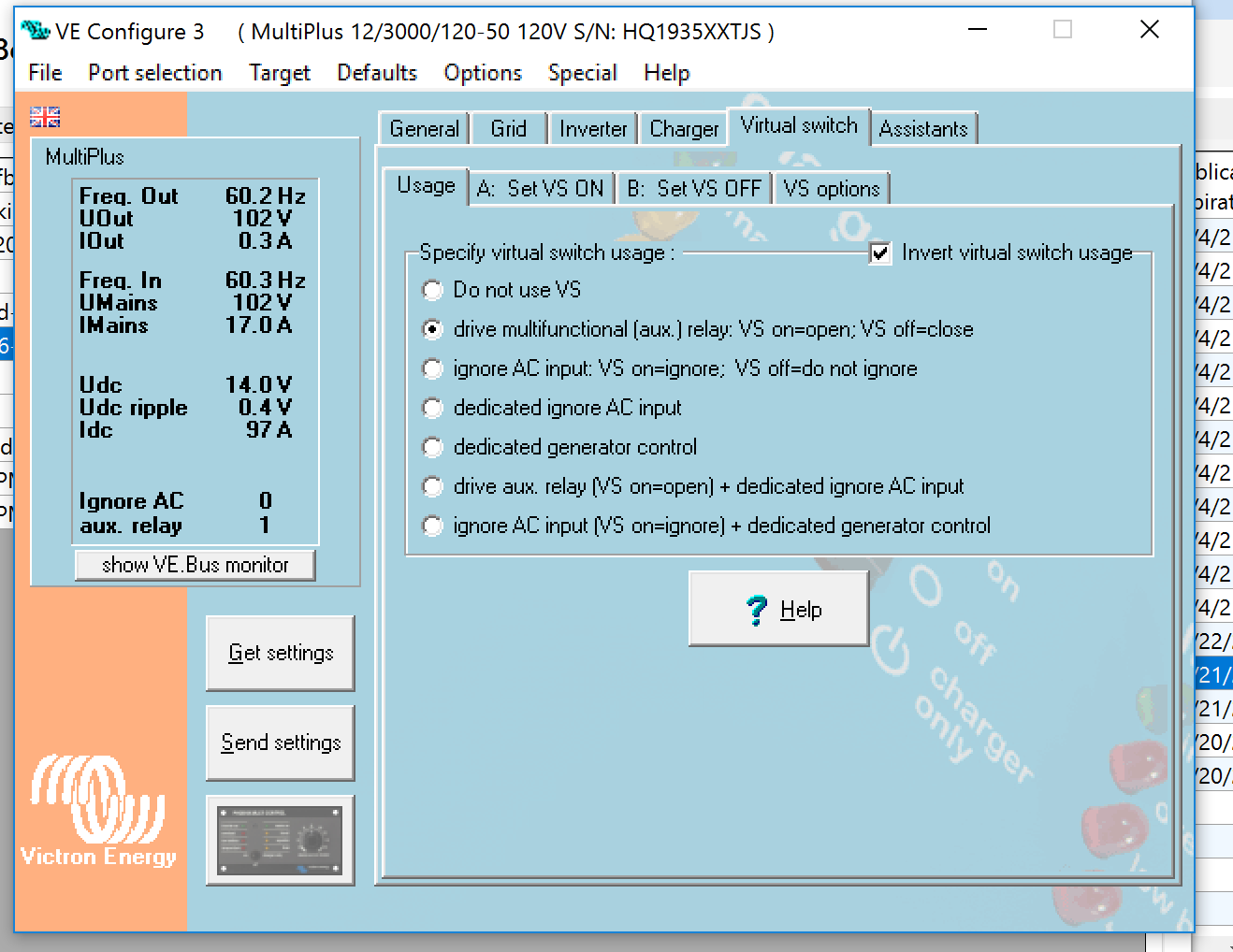
Task: Click the Victron Energy logo
Action: [98, 811]
